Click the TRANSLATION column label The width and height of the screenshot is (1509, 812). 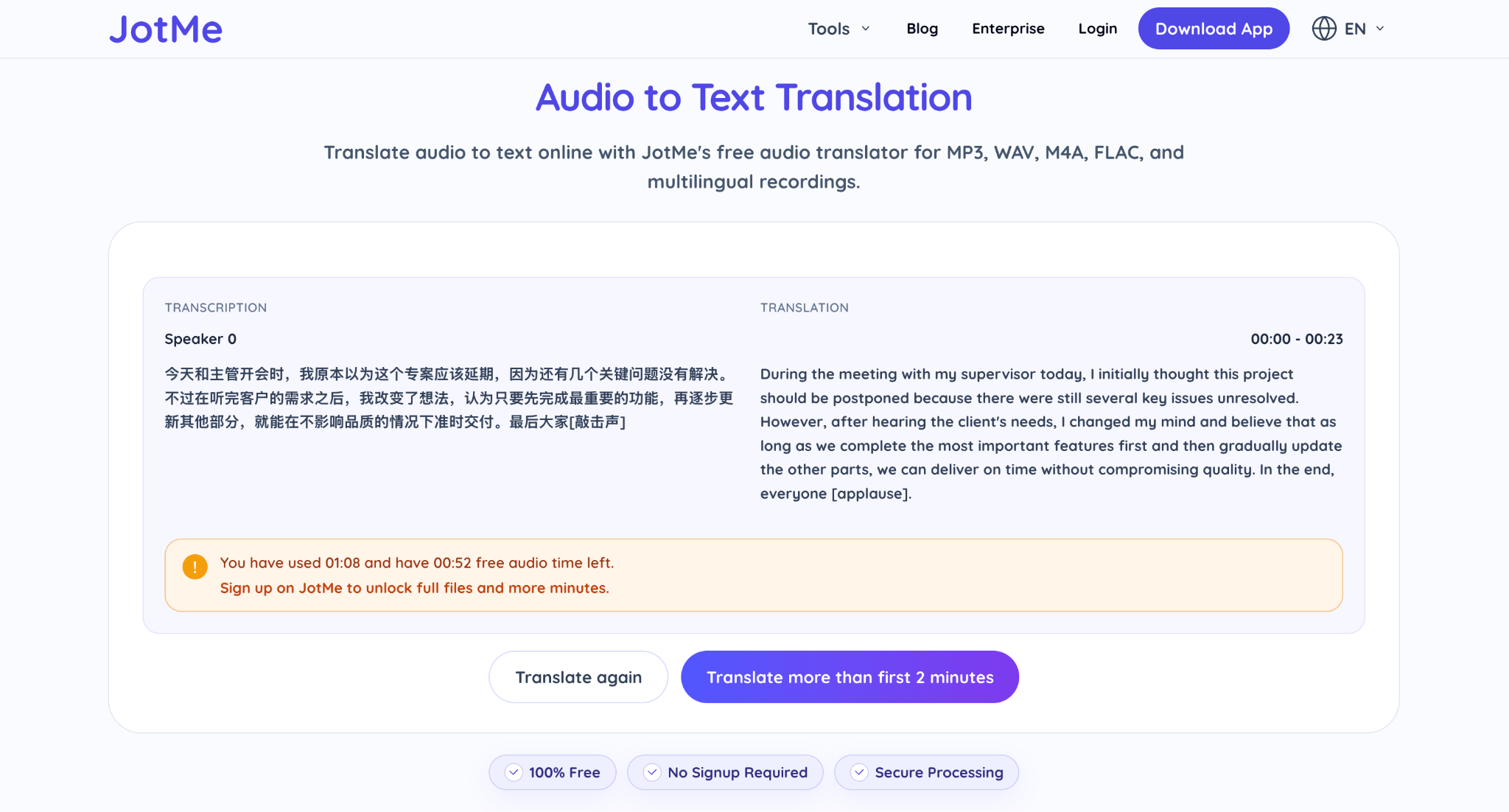pos(805,307)
